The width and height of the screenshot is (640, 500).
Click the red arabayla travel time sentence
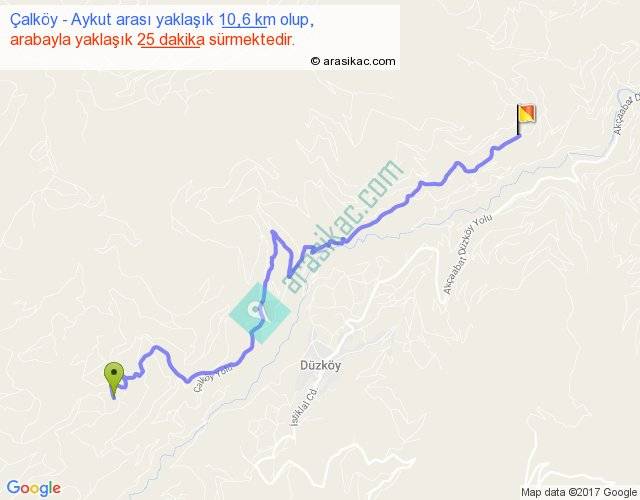click(x=152, y=40)
